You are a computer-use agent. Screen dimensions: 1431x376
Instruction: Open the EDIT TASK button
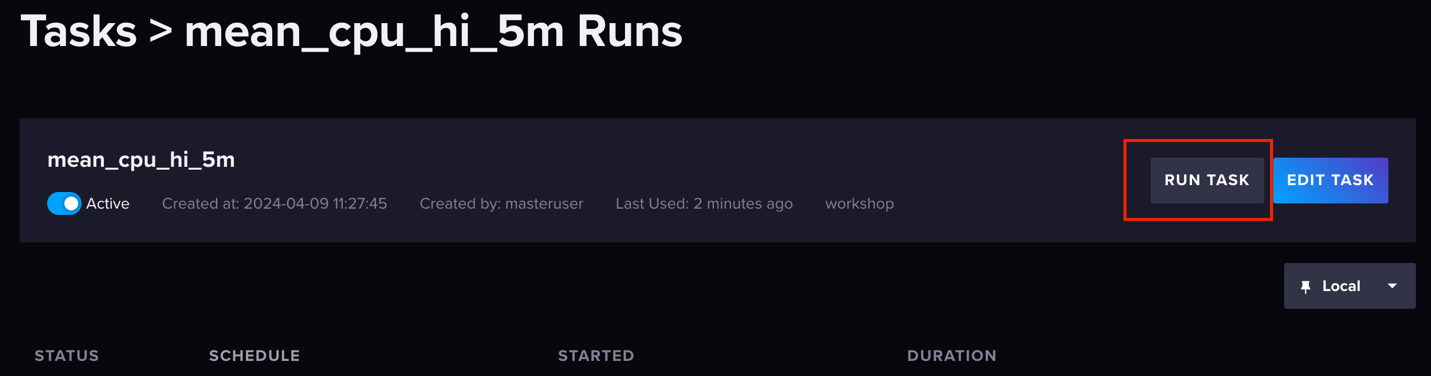(1330, 180)
